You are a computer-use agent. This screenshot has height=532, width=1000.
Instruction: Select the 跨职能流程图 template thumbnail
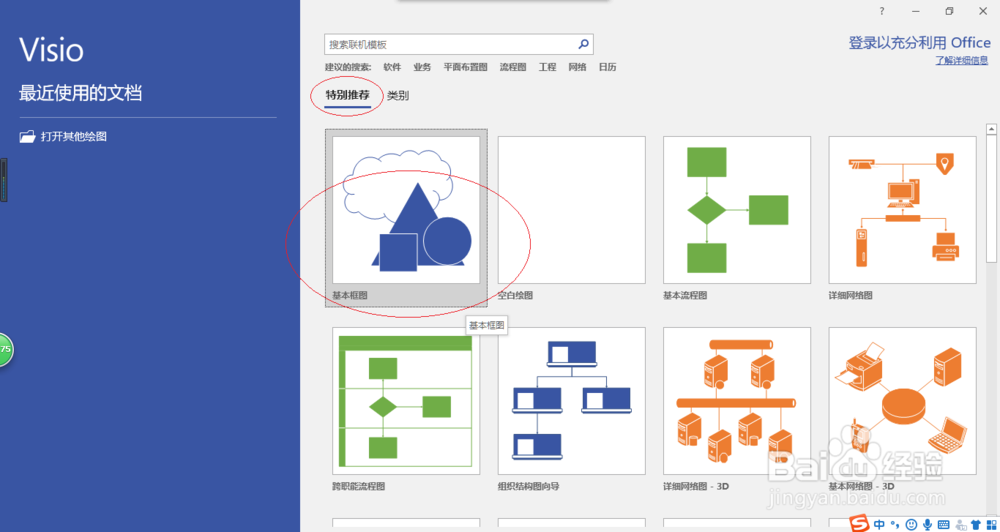[x=406, y=401]
